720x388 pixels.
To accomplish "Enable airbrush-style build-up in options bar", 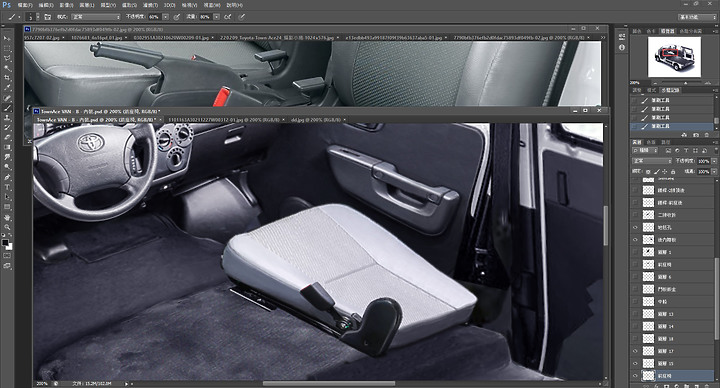I will tap(228, 17).
